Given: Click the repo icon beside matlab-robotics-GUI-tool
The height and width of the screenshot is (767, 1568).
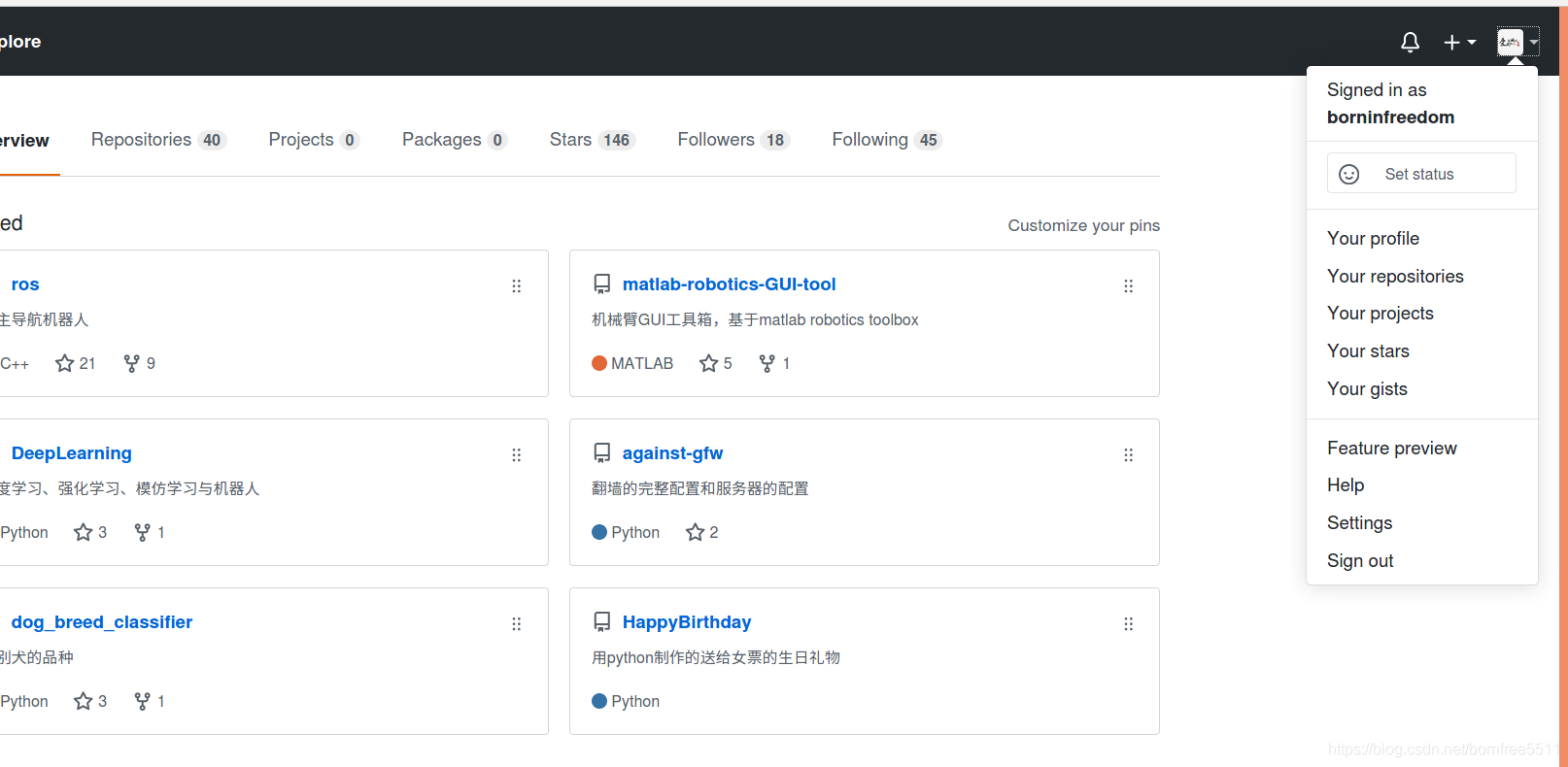Looking at the screenshot, I should tap(601, 283).
